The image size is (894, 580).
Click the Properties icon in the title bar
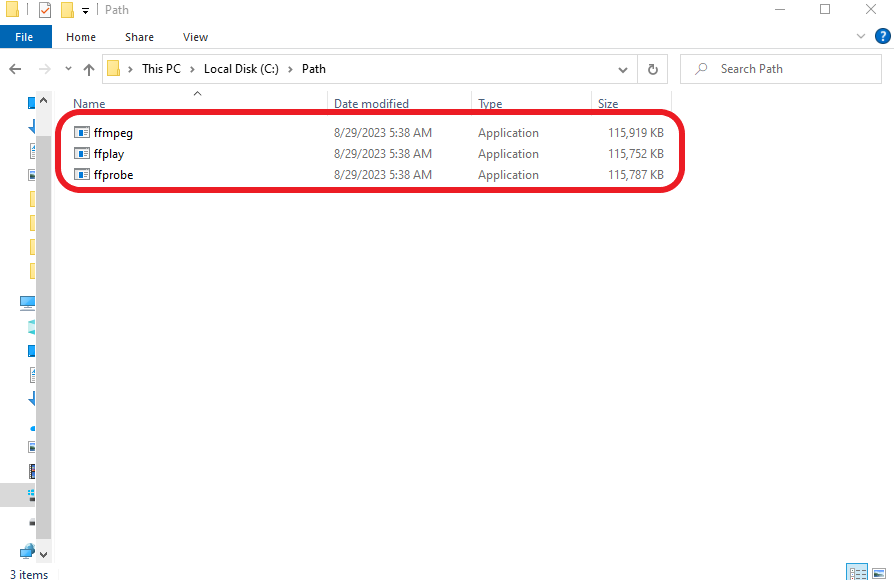(45, 10)
